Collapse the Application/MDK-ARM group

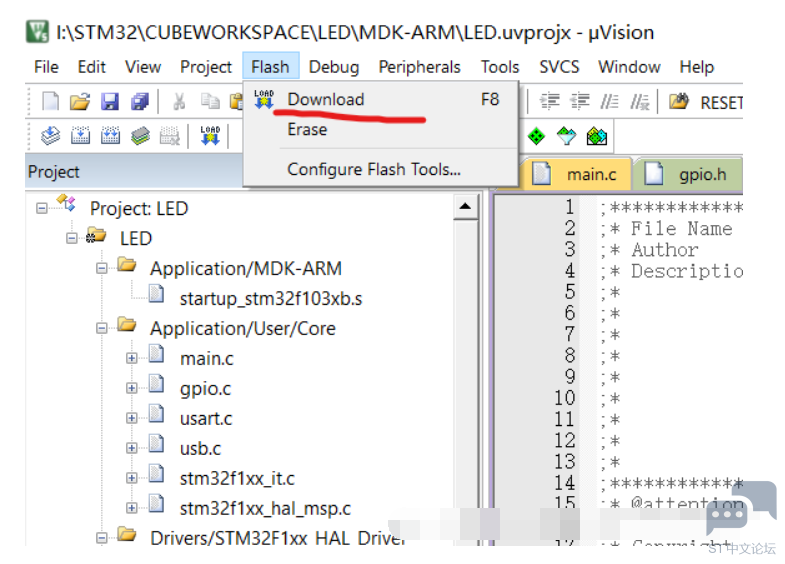coord(102,268)
